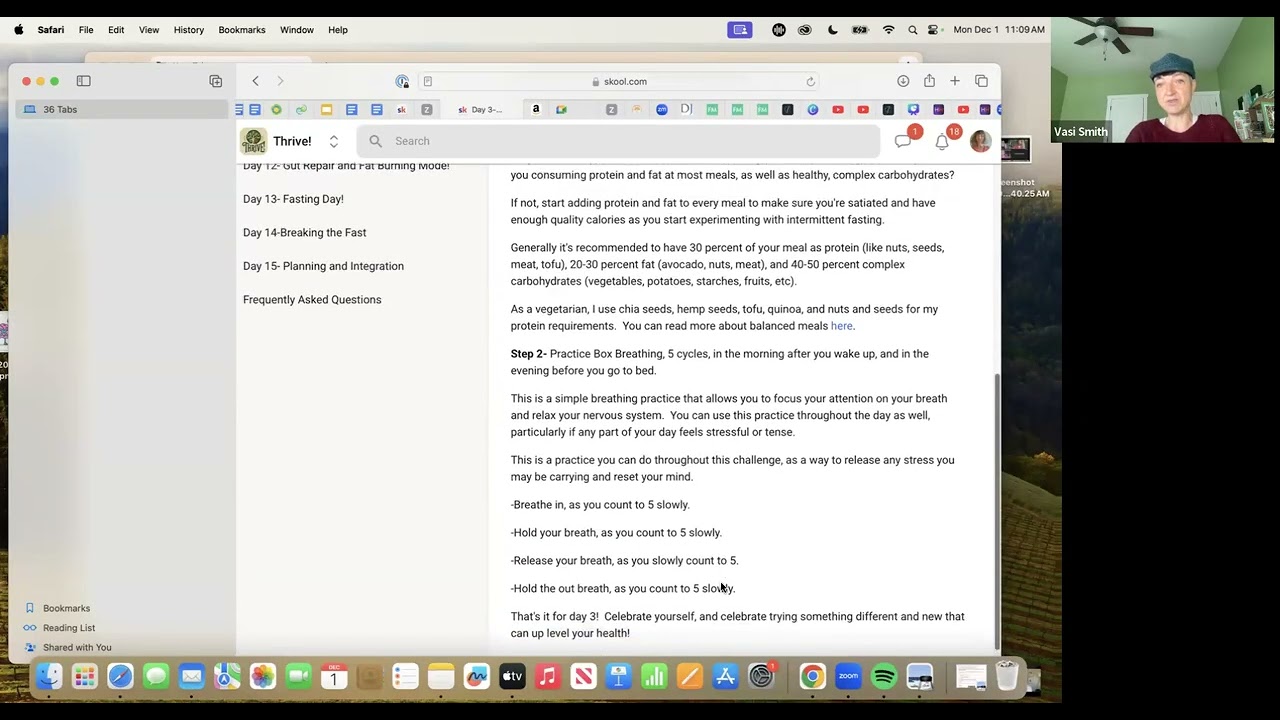View Skool notifications bell
This screenshot has width=1280, height=720.
coord(942,141)
